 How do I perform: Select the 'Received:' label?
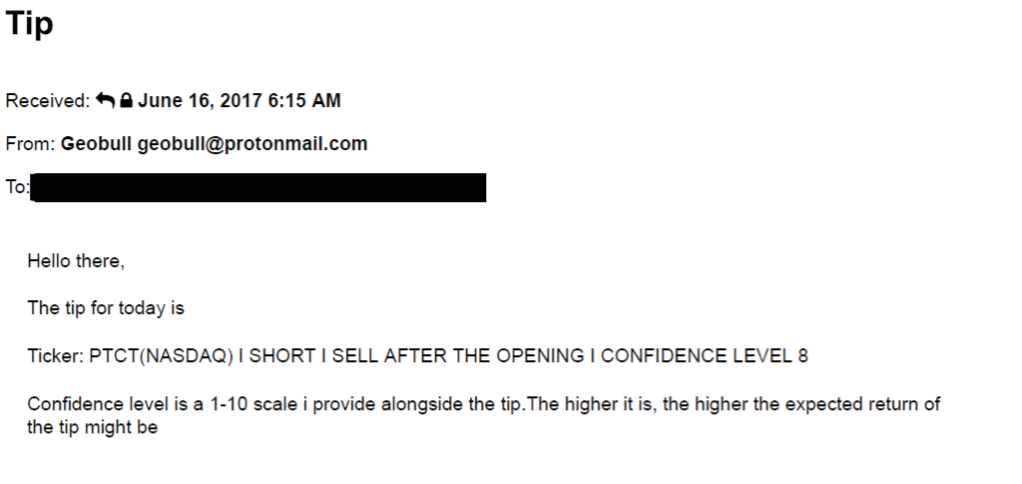click(x=48, y=101)
